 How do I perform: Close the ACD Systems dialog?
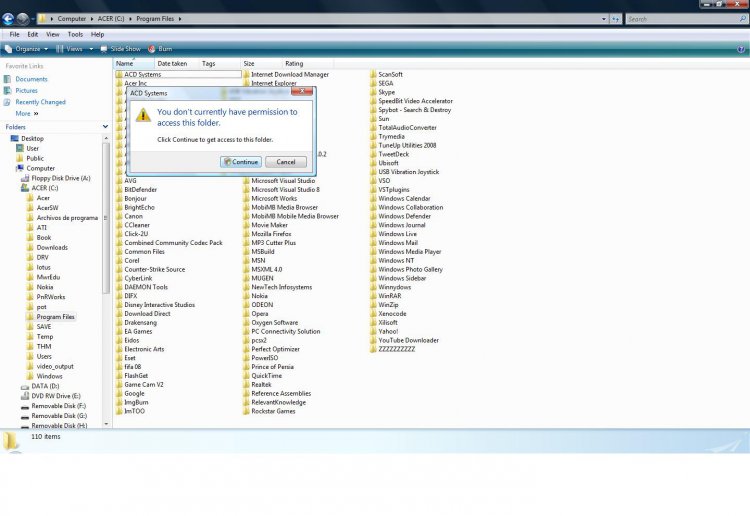click(302, 91)
